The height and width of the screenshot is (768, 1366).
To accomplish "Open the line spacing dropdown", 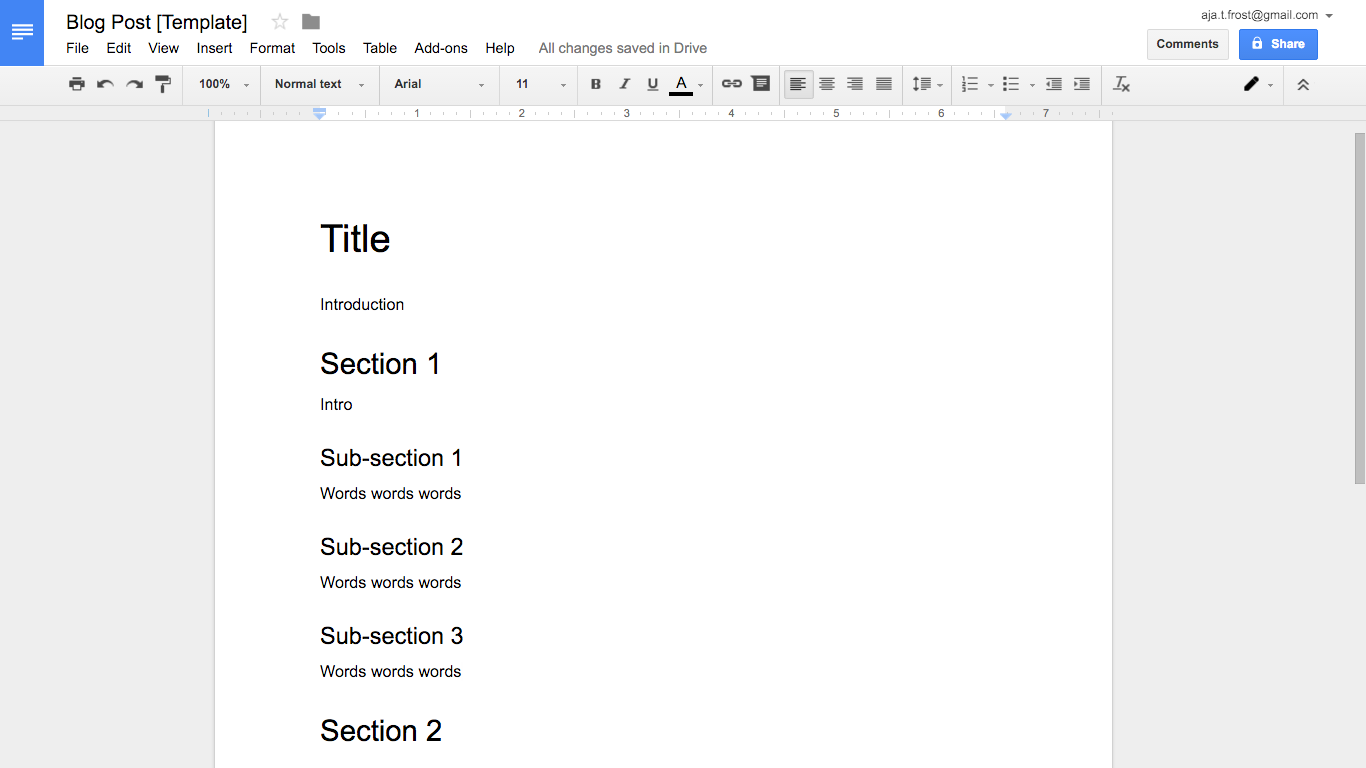I will pos(926,84).
